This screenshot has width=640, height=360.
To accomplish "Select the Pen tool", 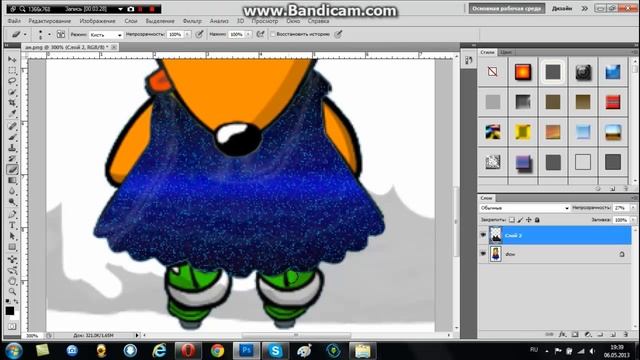I will pos(12,214).
